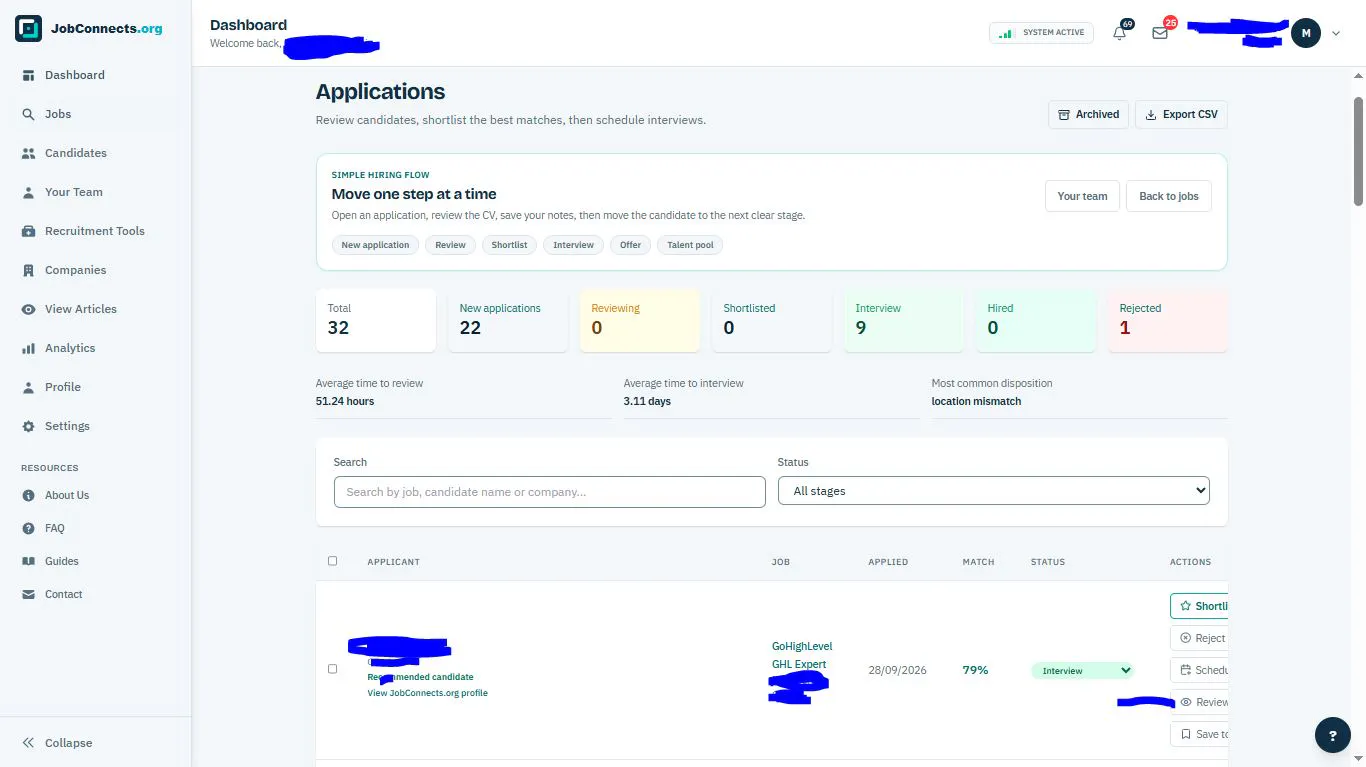Click the page vertical scrollbar
The image size is (1366, 767).
pyautogui.click(x=1359, y=150)
